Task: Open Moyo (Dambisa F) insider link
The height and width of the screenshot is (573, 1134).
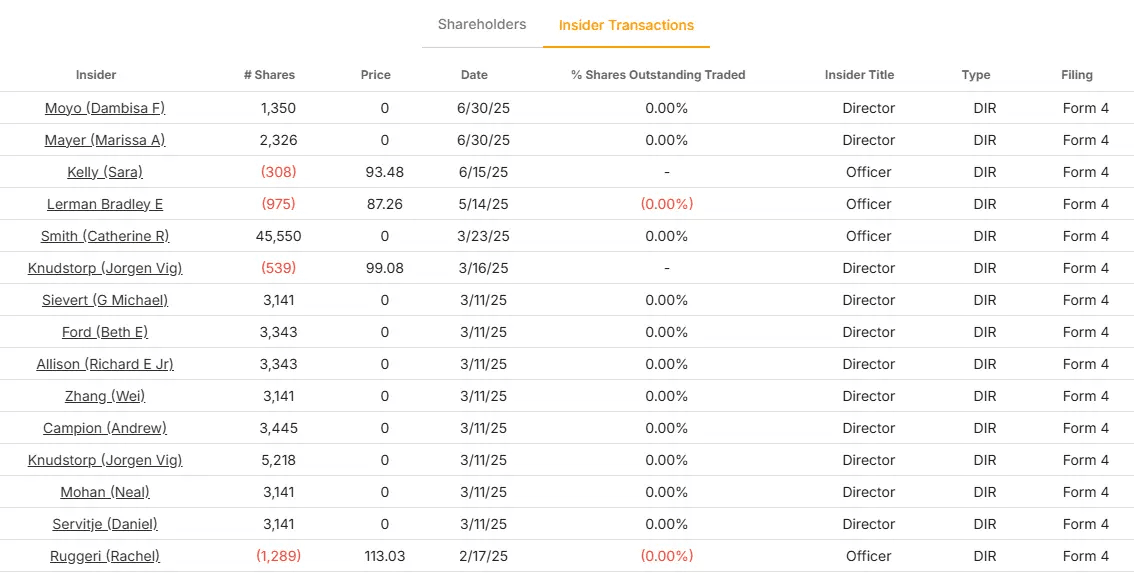Action: (105, 108)
